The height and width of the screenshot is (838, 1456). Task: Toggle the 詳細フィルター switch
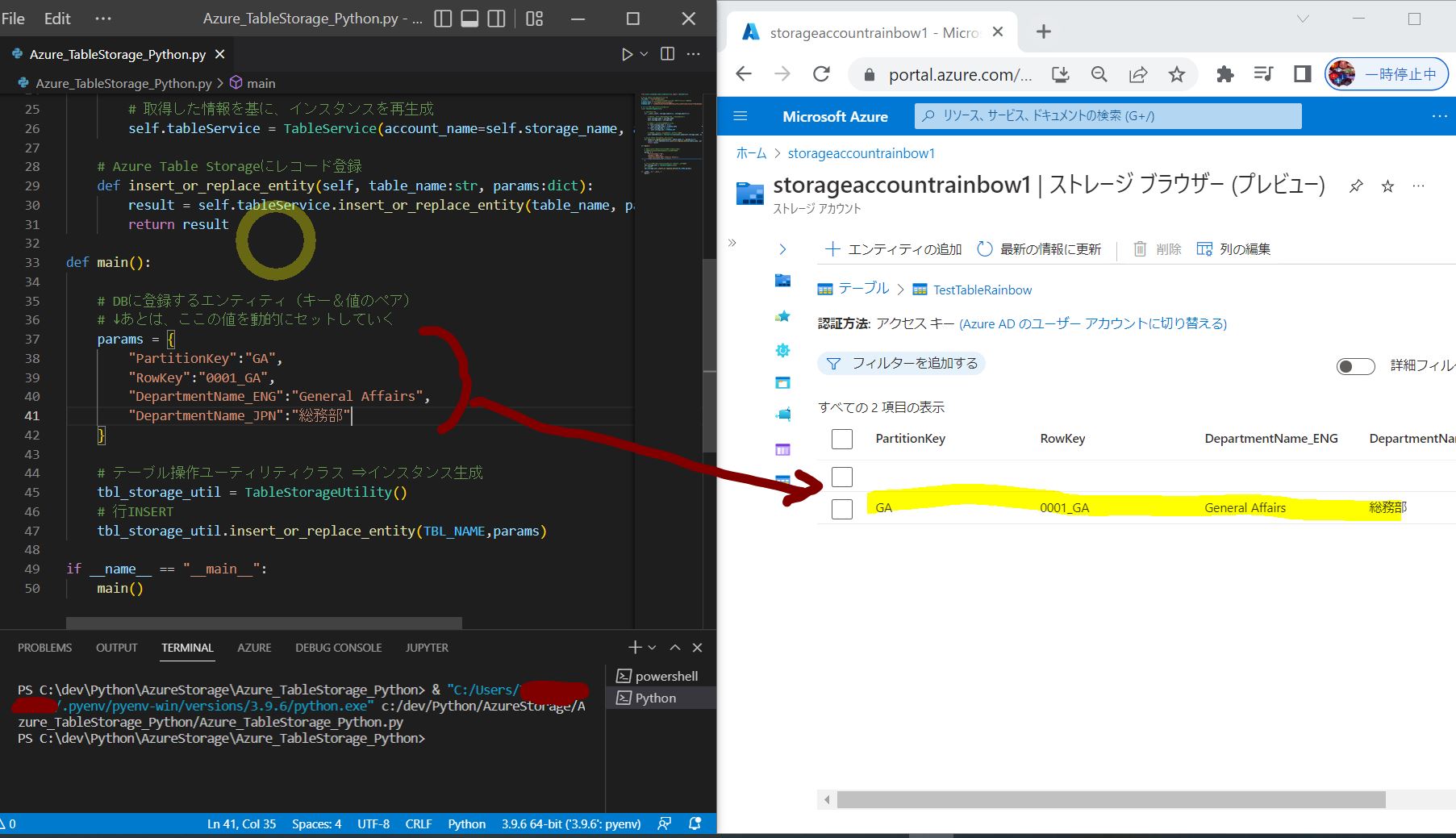click(x=1355, y=366)
